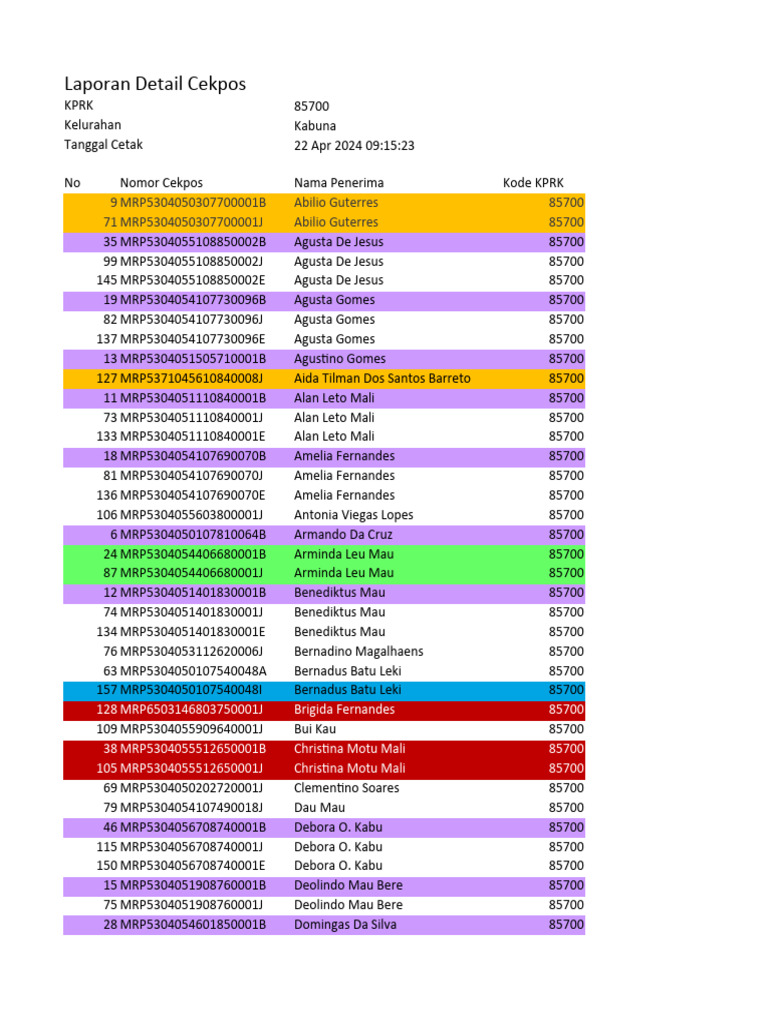Click cekpos MRP5304051110840001B in the Alan Leto Mali row
Screen dimensions: 768x1024
coord(193,398)
